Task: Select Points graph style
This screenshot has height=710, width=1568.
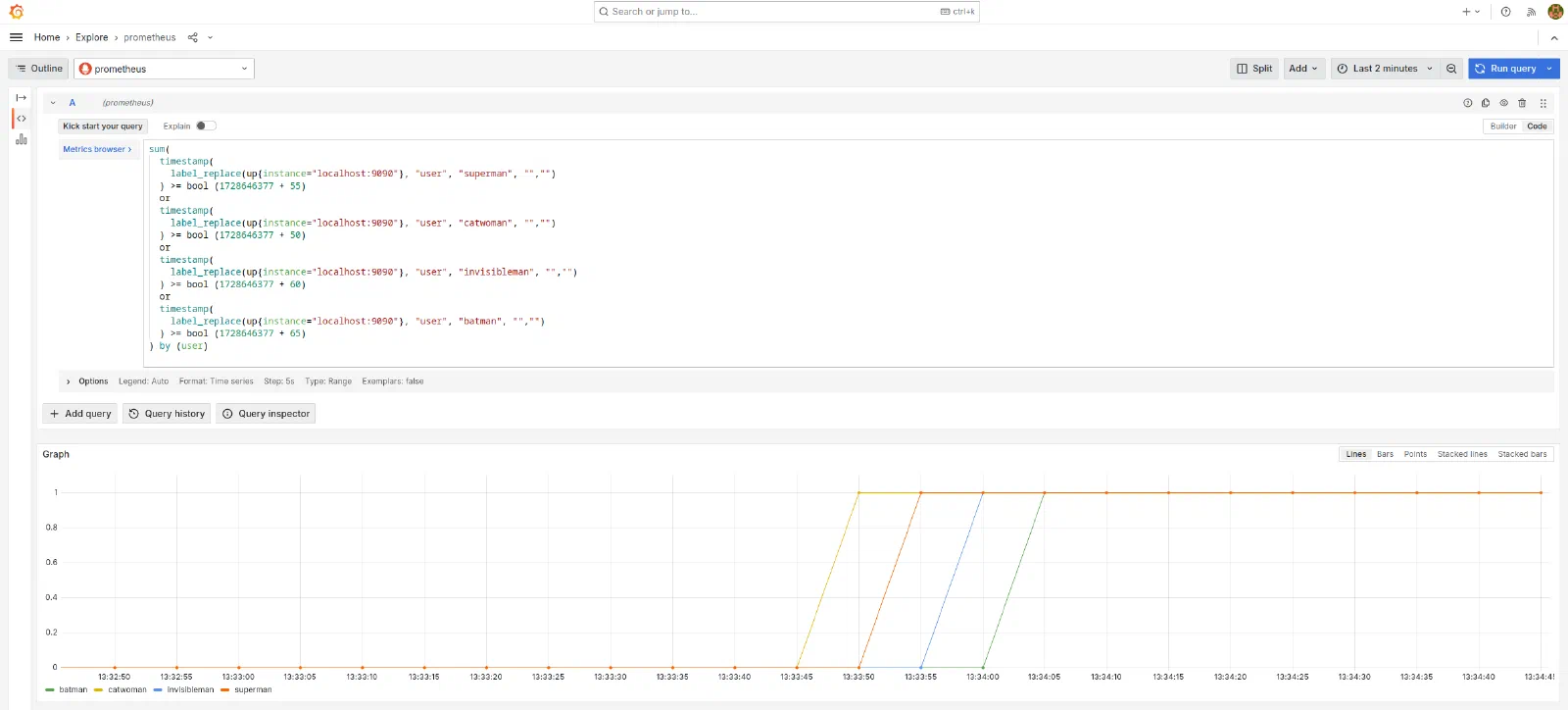Action: click(x=1415, y=454)
